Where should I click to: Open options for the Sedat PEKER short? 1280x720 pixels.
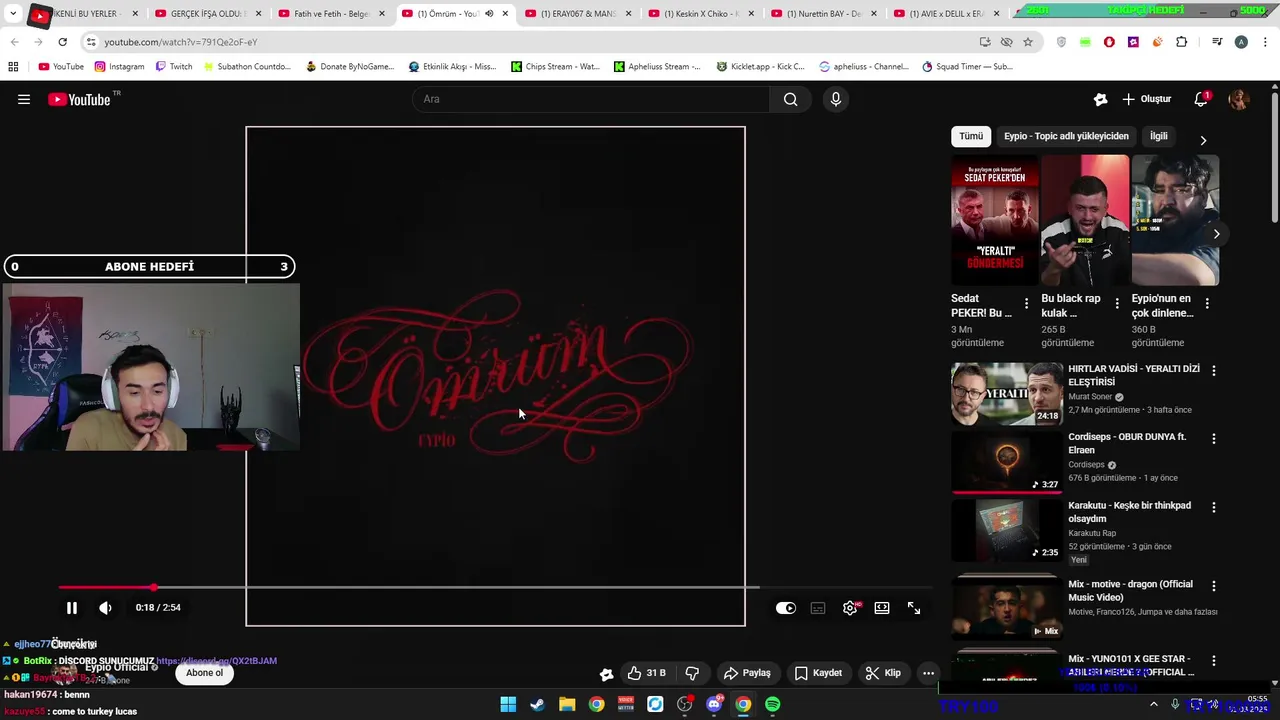[x=1026, y=303]
